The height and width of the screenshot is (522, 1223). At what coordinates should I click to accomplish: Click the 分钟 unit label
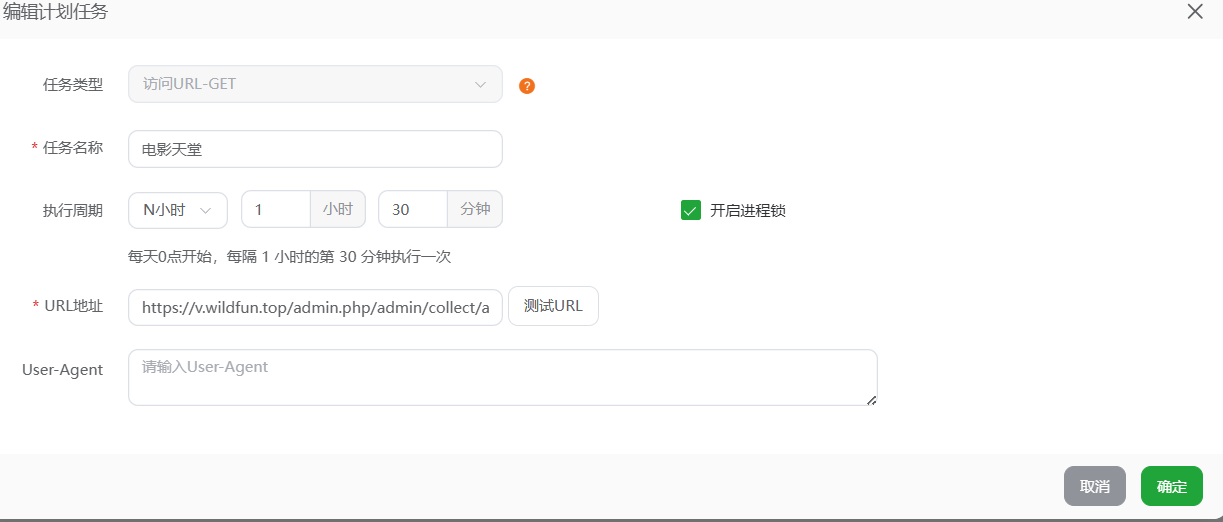[x=475, y=210]
